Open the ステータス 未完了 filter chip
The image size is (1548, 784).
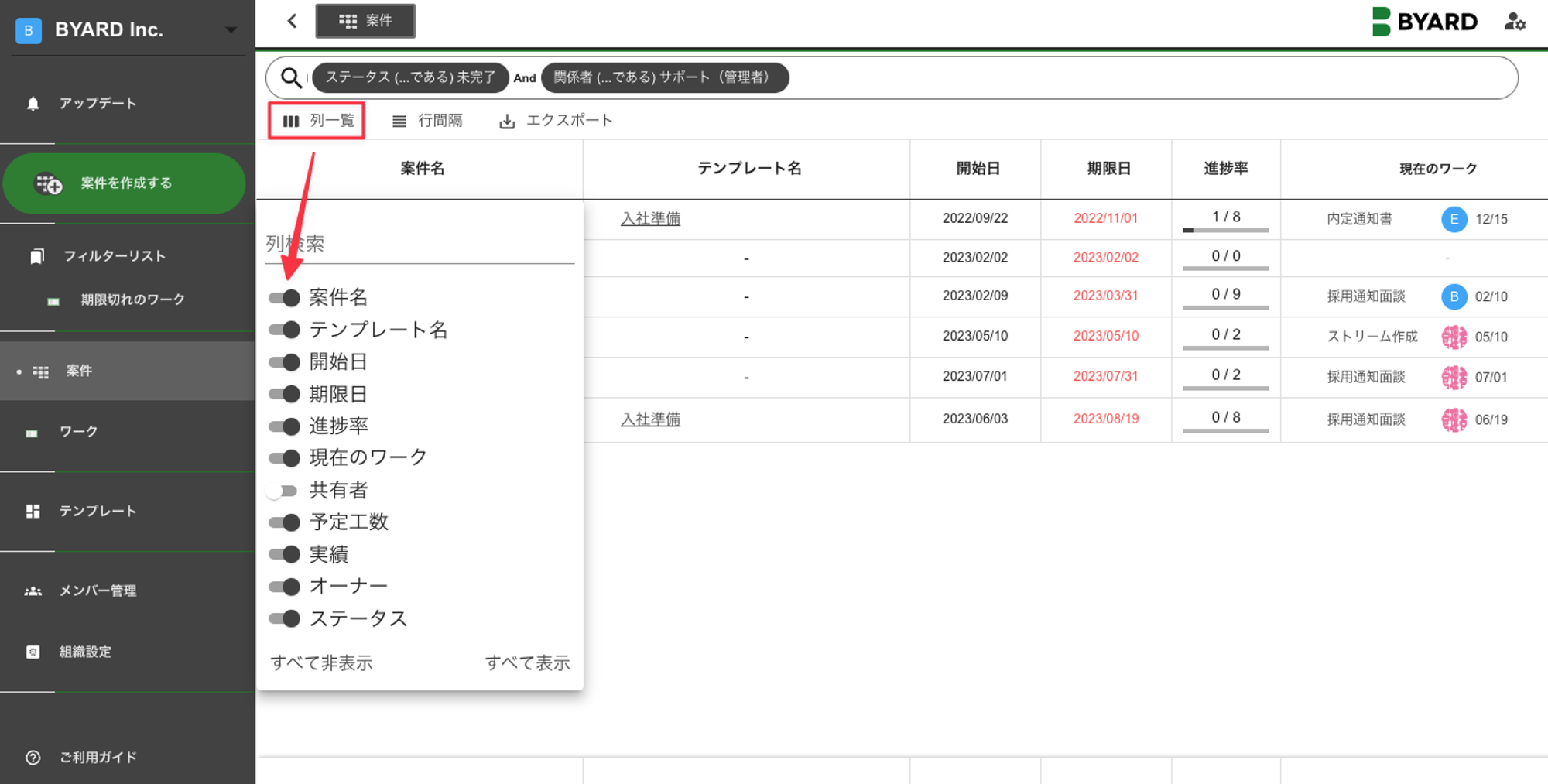(409, 77)
